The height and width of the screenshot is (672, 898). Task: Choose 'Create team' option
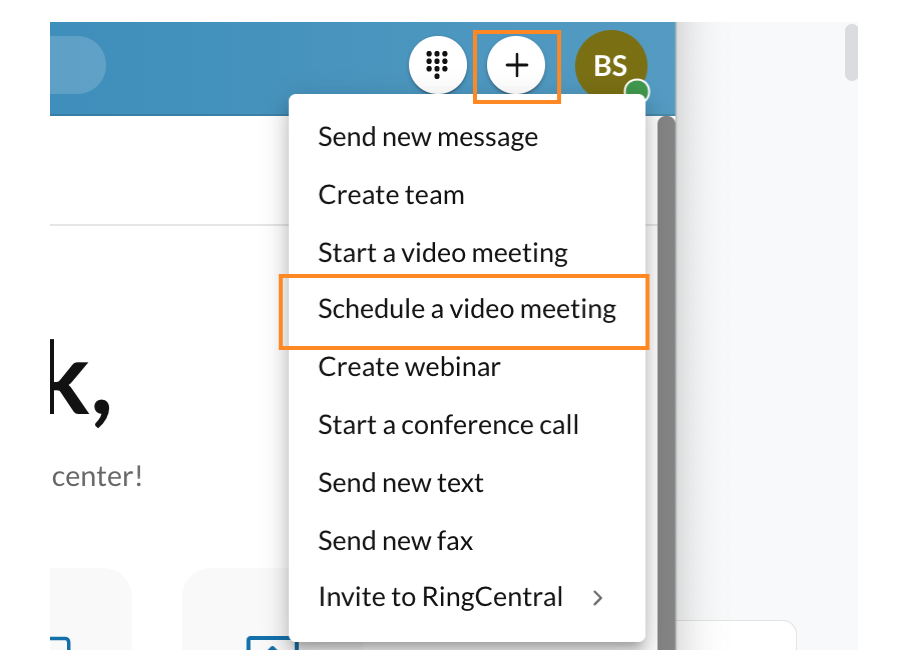click(x=390, y=195)
